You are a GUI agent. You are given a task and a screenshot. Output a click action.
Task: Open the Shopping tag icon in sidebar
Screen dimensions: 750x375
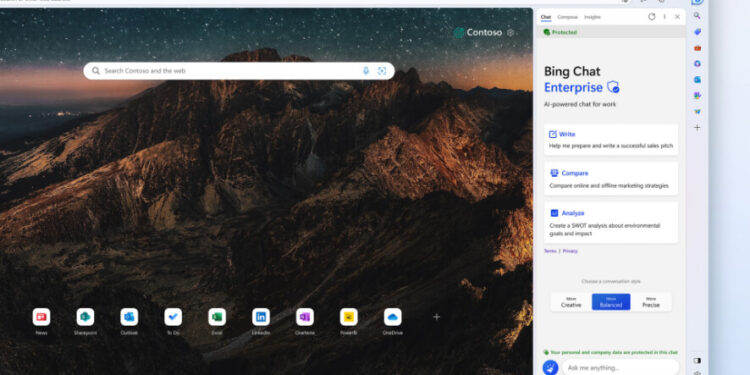tap(697, 32)
